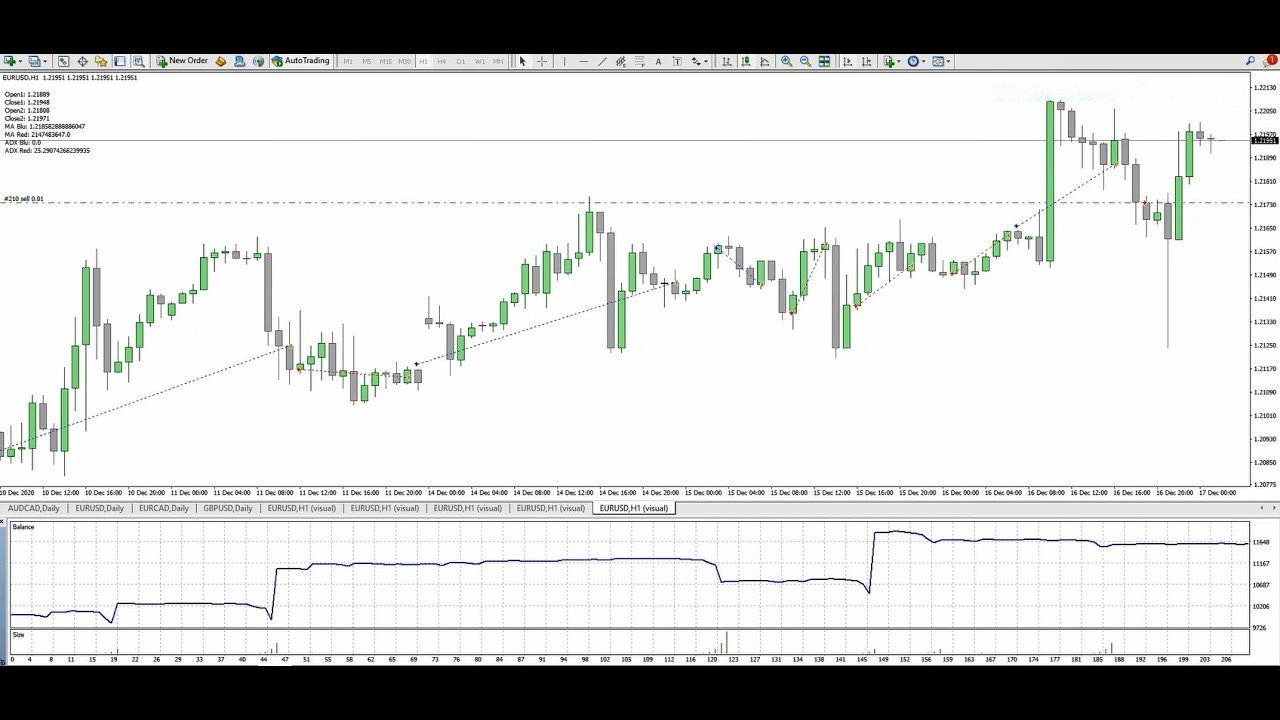
Task: Switch to the GBPUSD,Daily chart tab
Action: coord(228,508)
